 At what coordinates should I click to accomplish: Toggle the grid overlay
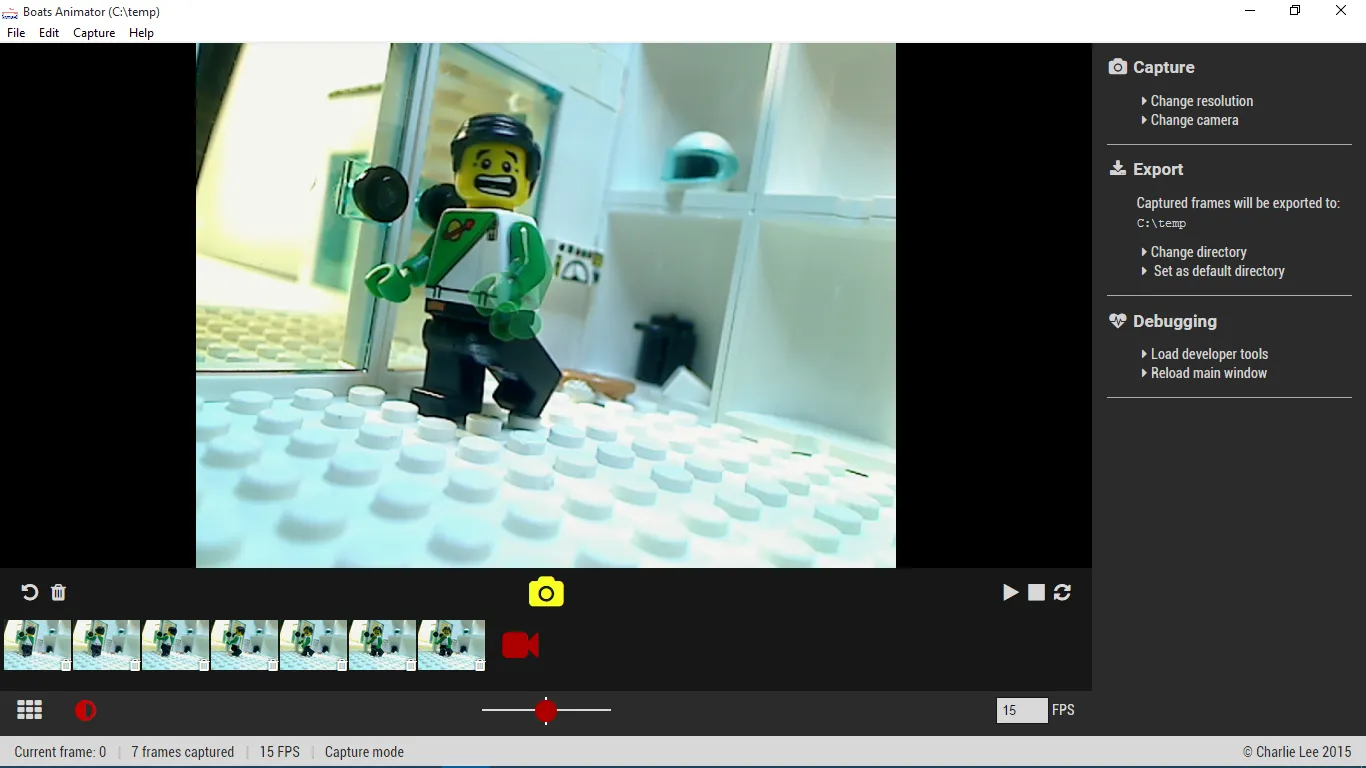(29, 710)
